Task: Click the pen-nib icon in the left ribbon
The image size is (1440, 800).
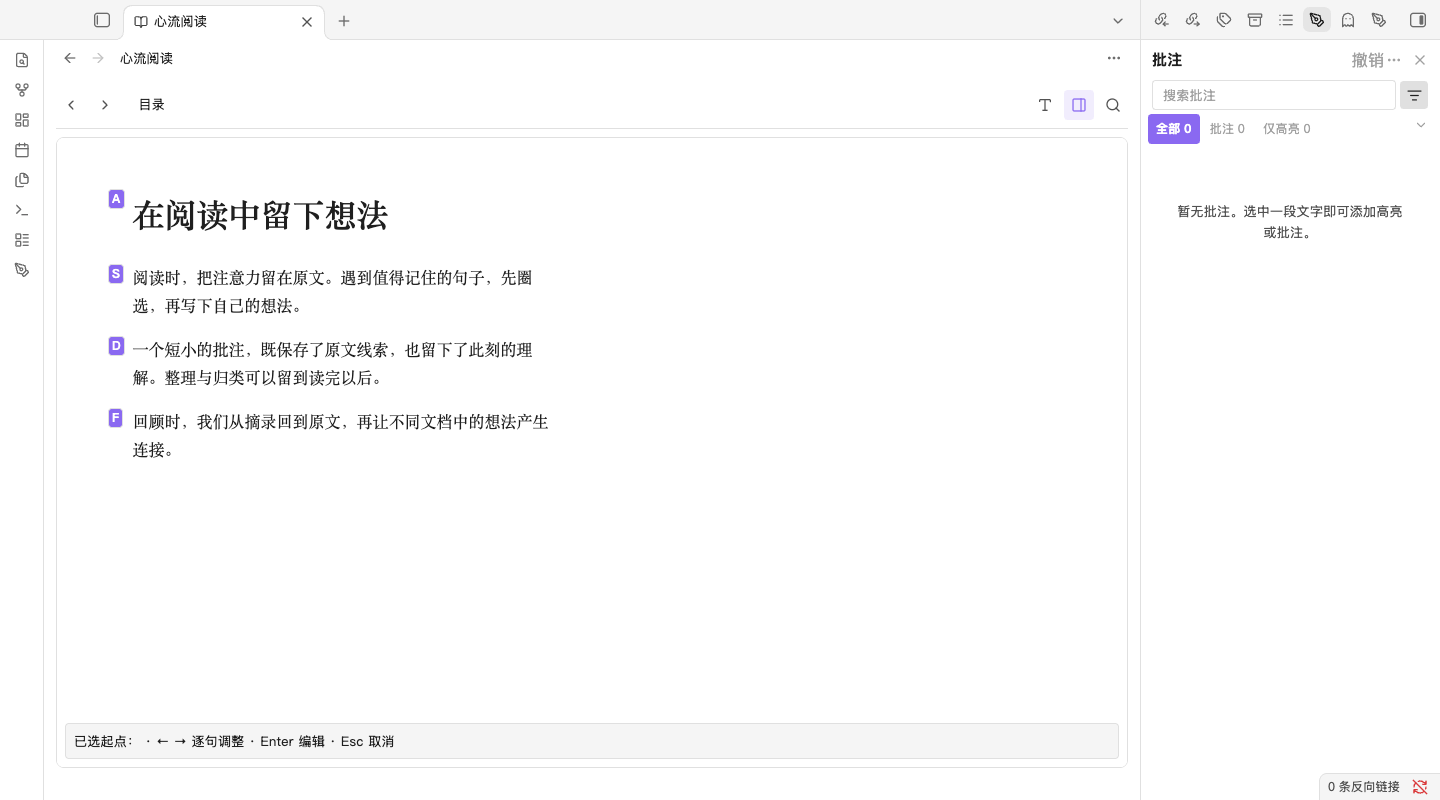Action: click(22, 270)
